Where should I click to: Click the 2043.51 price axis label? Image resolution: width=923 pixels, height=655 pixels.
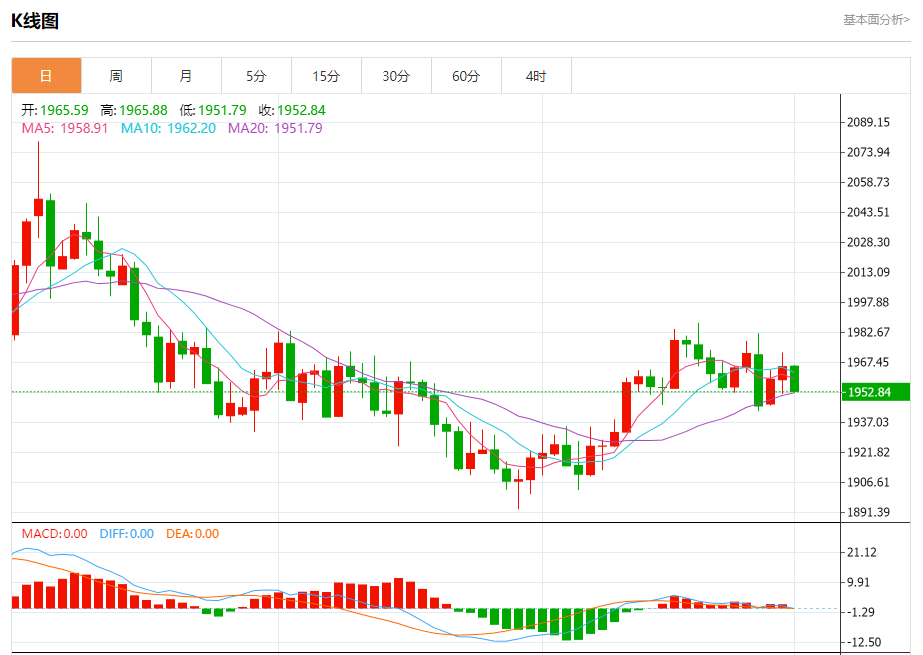click(868, 212)
